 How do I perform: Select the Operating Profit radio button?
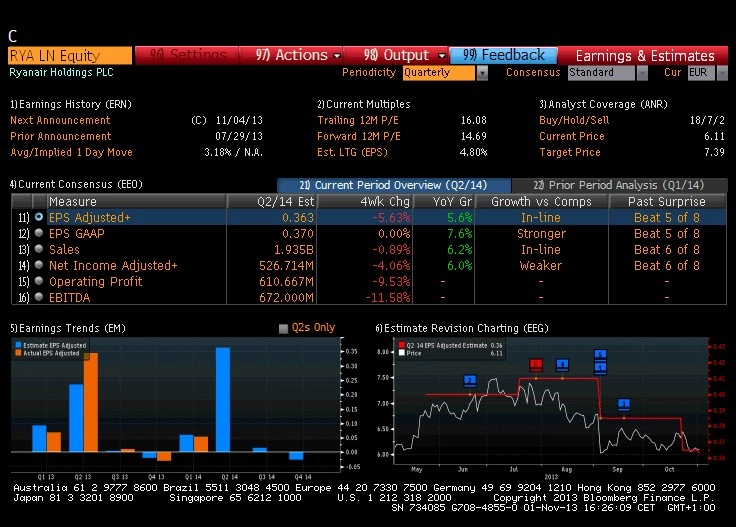(x=39, y=281)
